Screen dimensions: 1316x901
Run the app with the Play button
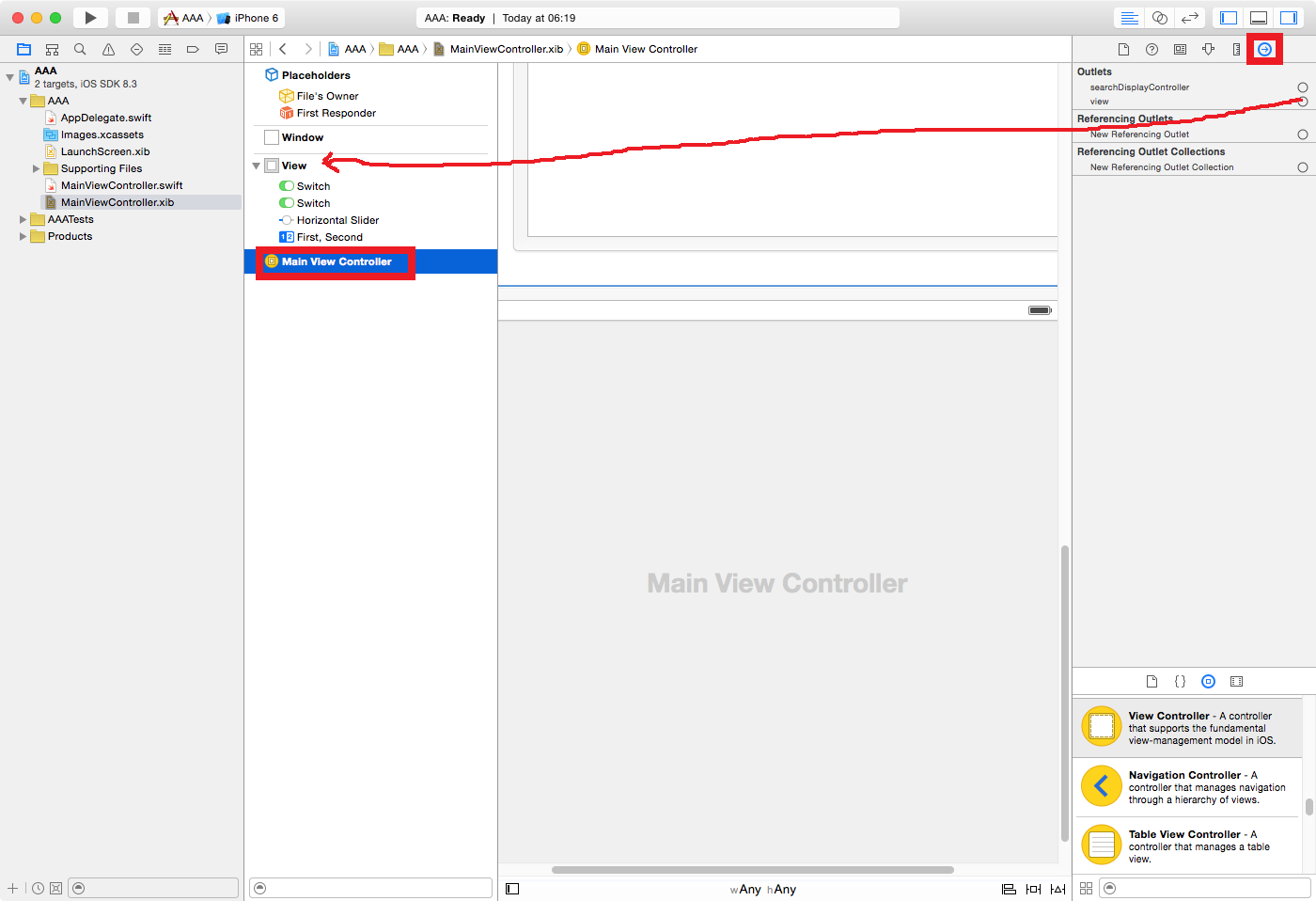(90, 18)
